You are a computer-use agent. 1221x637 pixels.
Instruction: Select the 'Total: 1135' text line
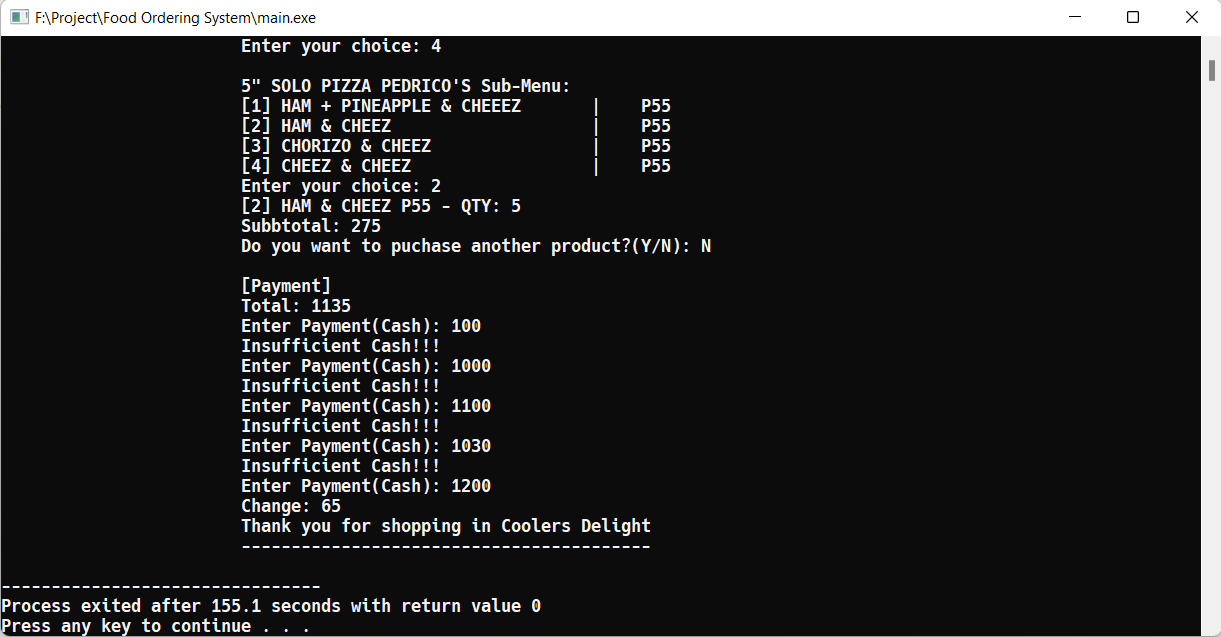(x=295, y=305)
